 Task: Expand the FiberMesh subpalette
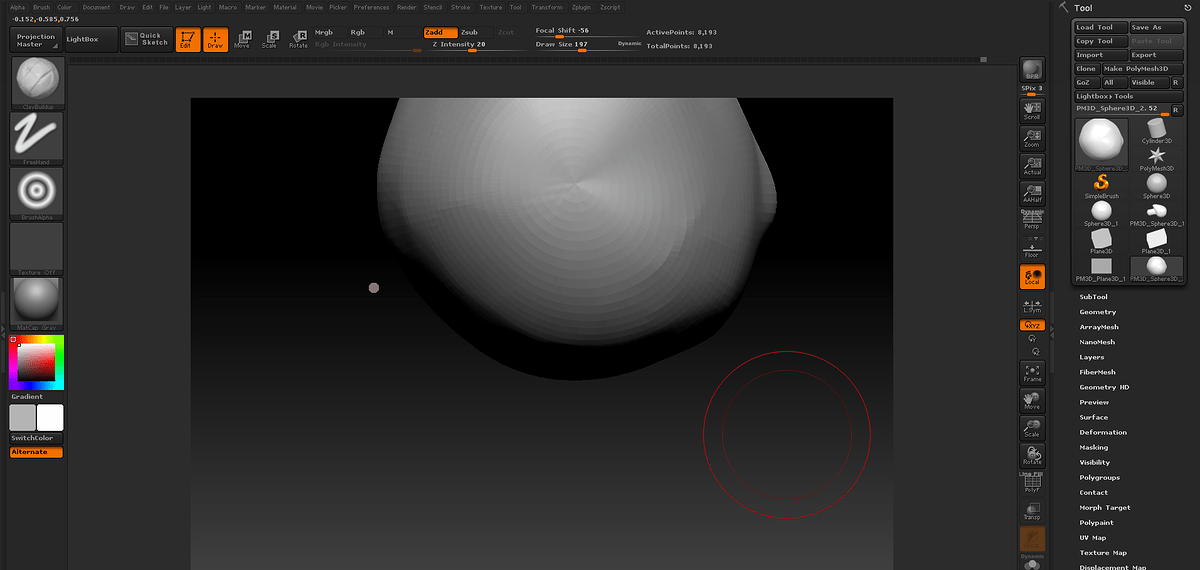click(x=1097, y=372)
